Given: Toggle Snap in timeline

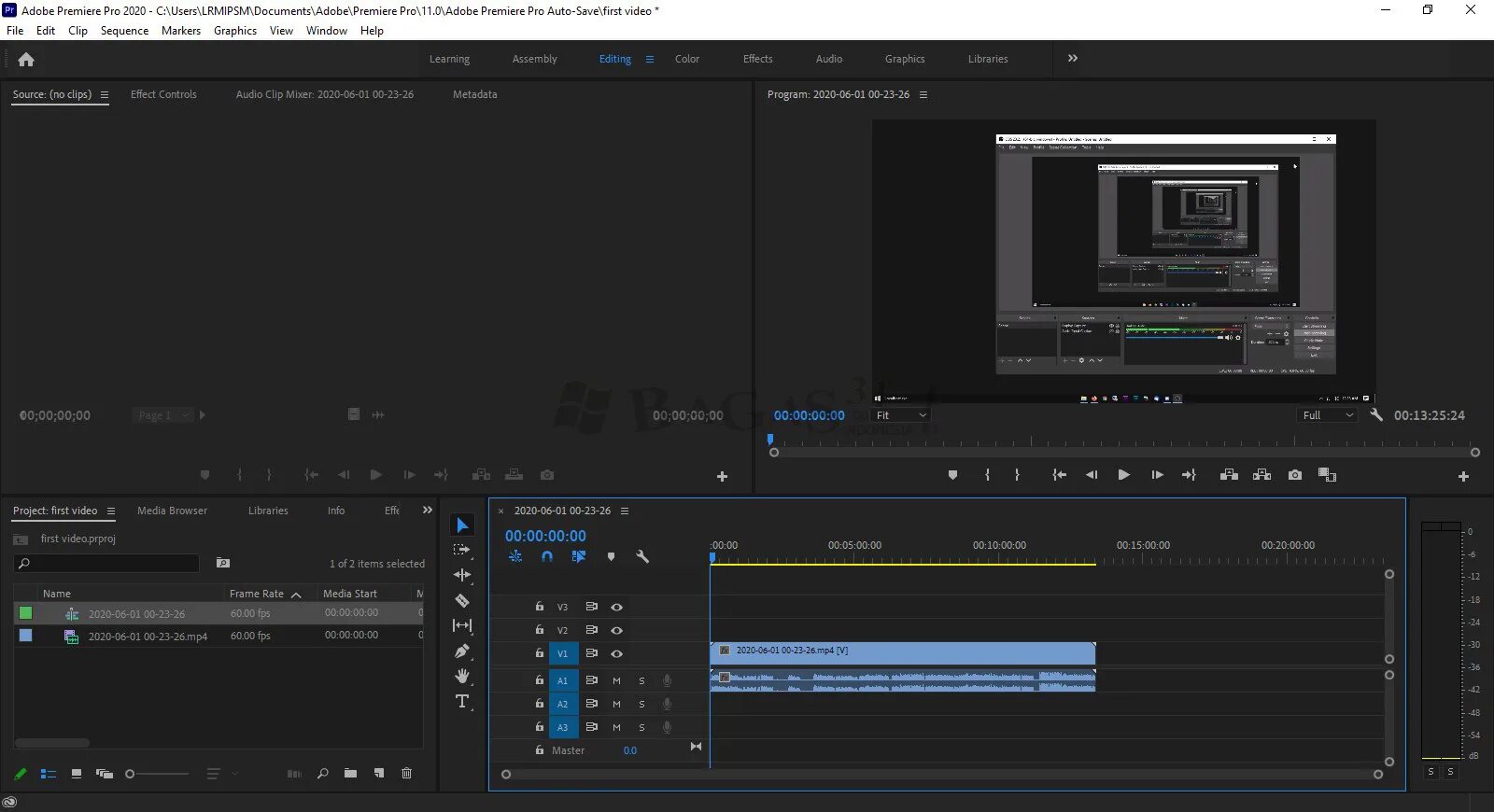Looking at the screenshot, I should (547, 556).
